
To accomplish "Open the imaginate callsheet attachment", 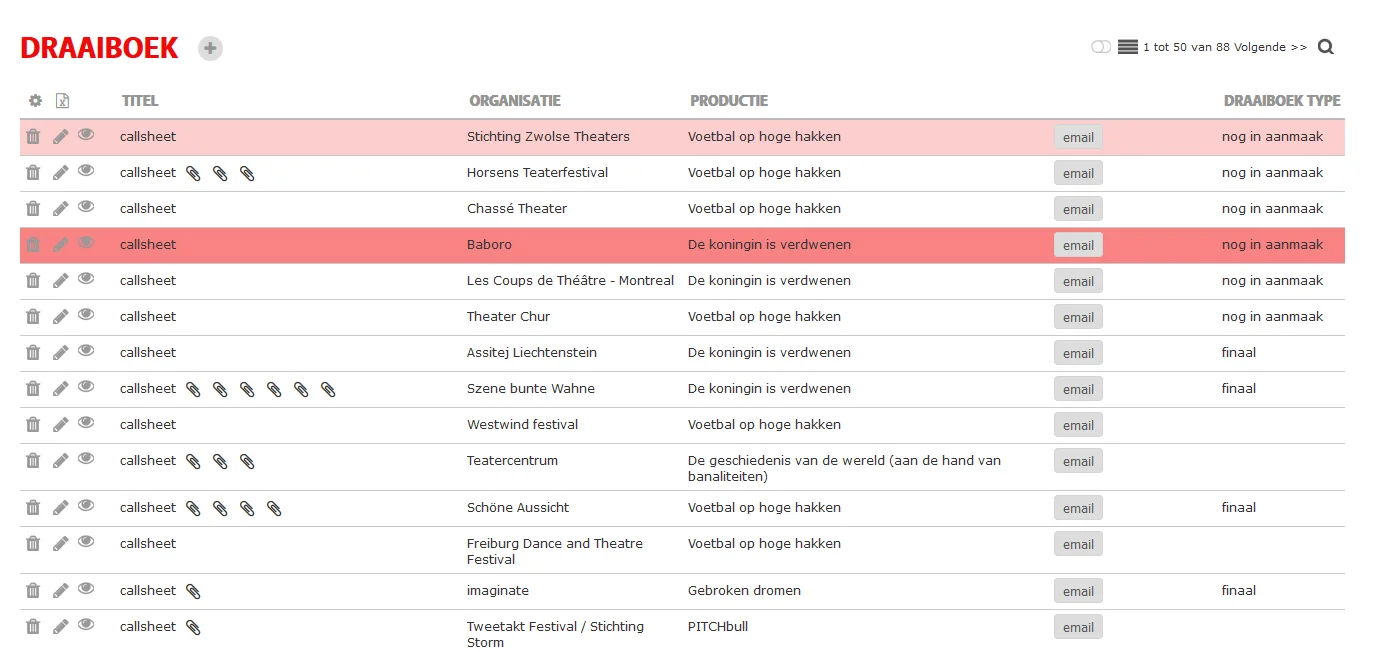I will click(x=193, y=591).
